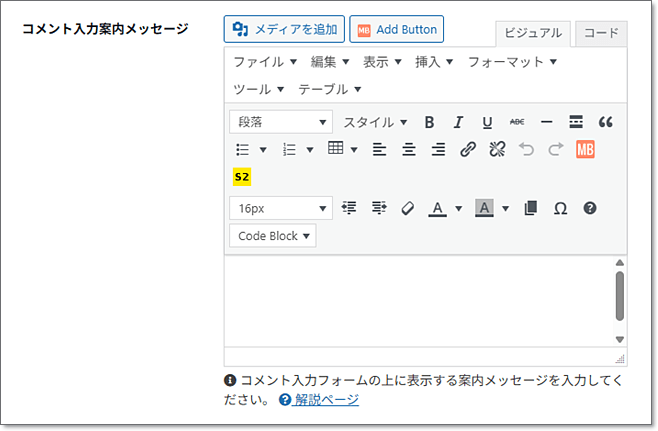Screen dimensions: 658x431
Task: Switch to the ビジュアル tab
Action: click(x=533, y=33)
